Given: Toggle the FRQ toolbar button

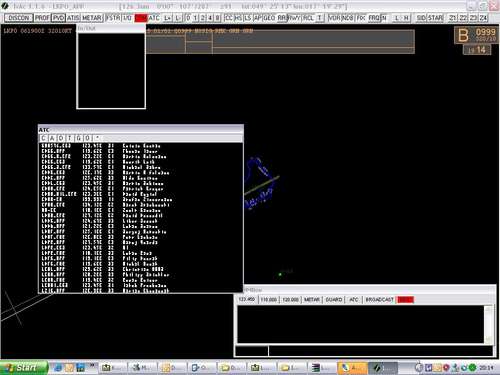Looking at the screenshot, I should (374, 18).
